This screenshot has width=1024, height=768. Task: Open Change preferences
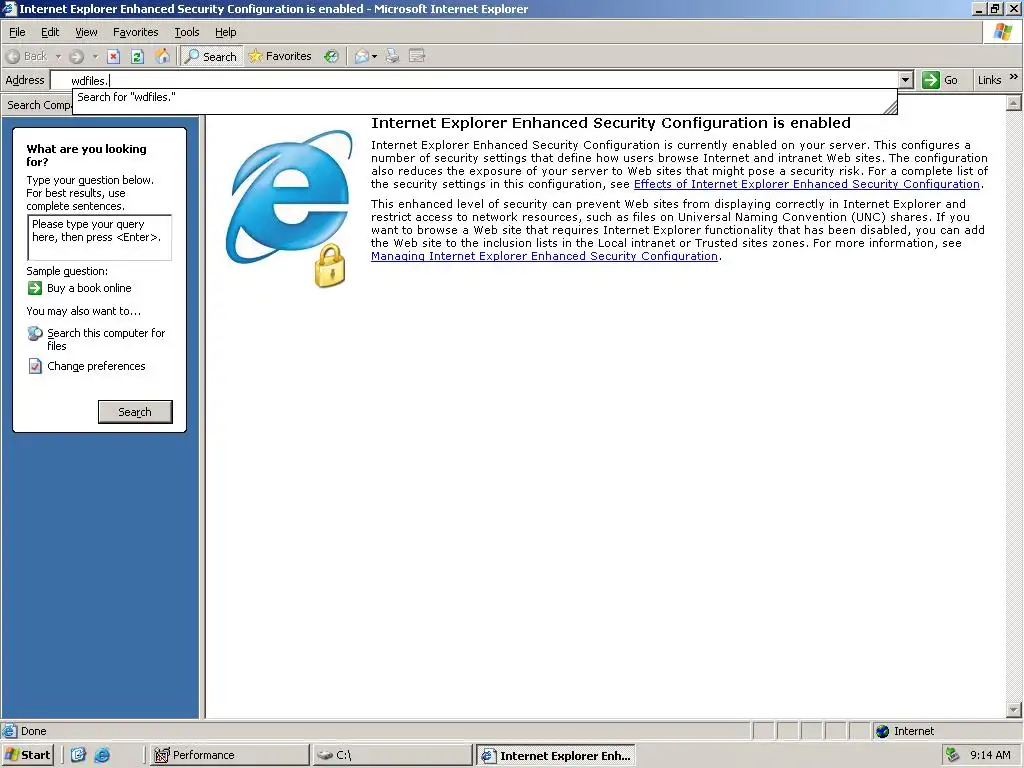(x=96, y=366)
